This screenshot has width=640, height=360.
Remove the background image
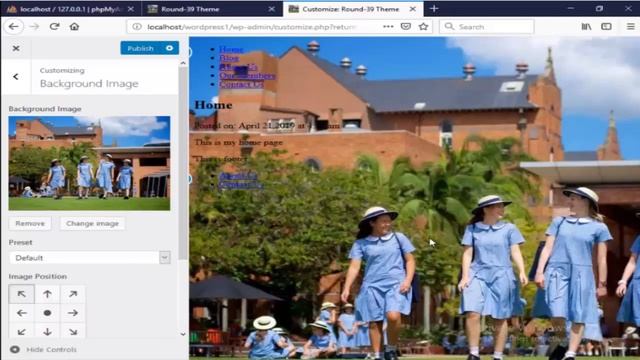coord(30,223)
